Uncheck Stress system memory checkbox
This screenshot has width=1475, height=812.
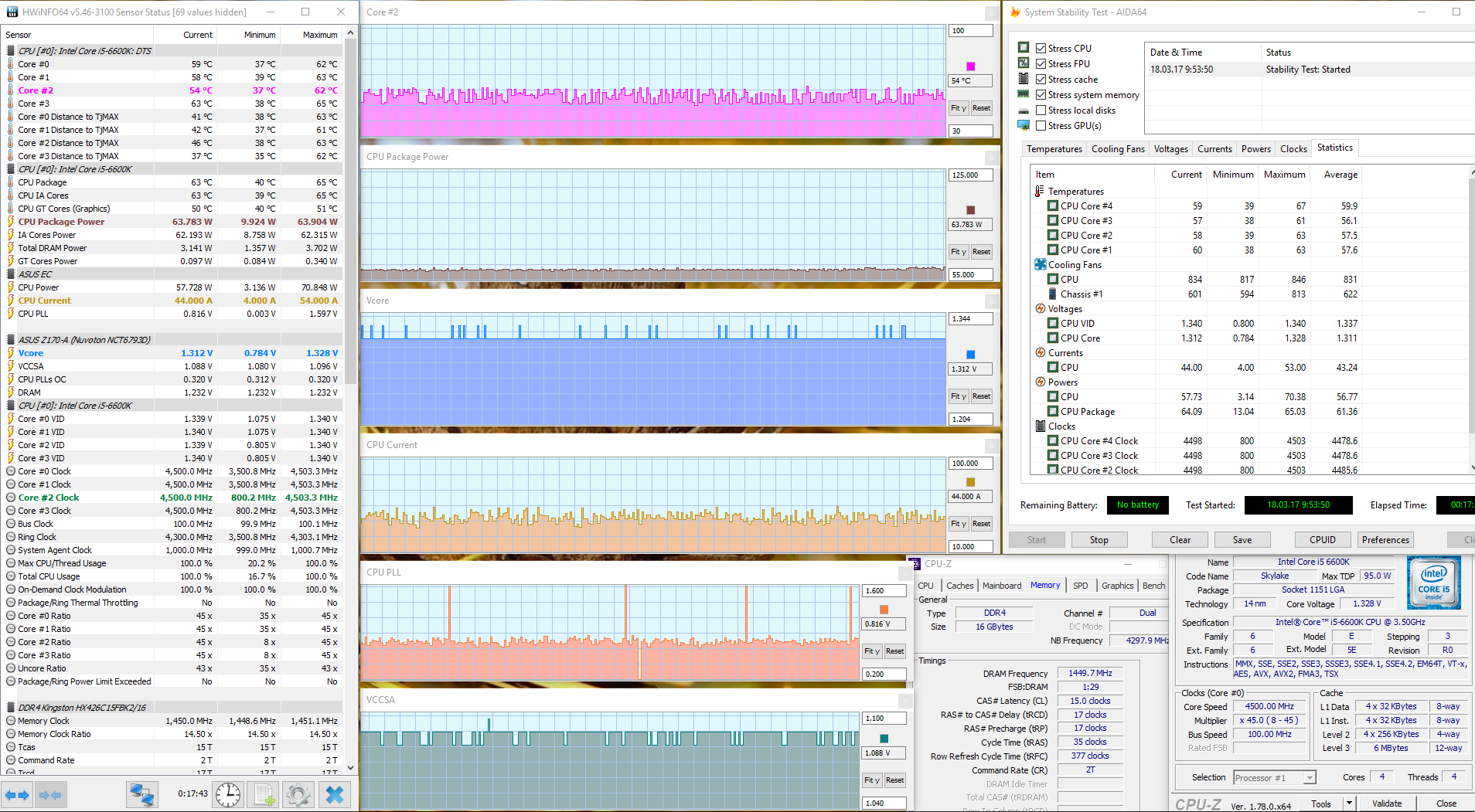(x=1041, y=94)
